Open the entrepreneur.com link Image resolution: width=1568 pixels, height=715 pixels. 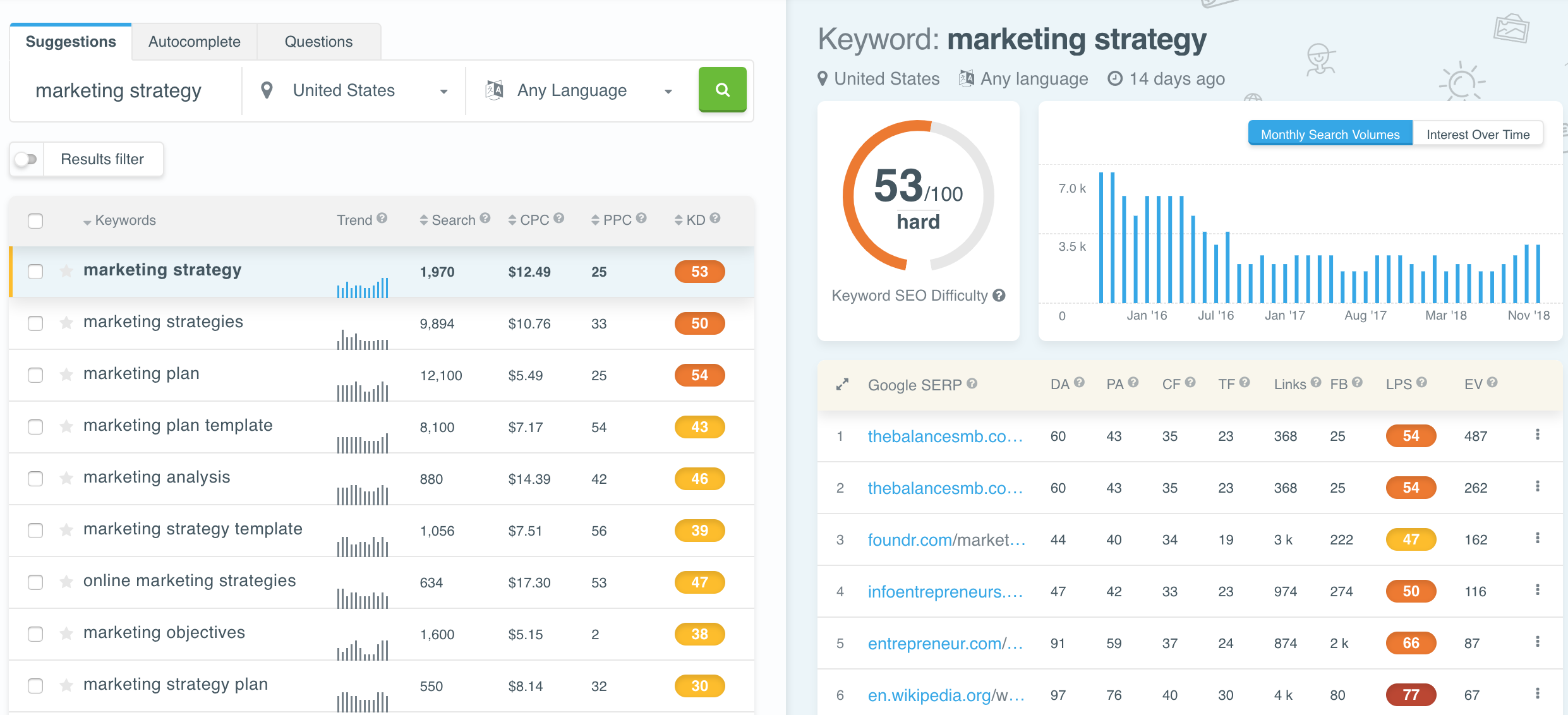pyautogui.click(x=945, y=643)
